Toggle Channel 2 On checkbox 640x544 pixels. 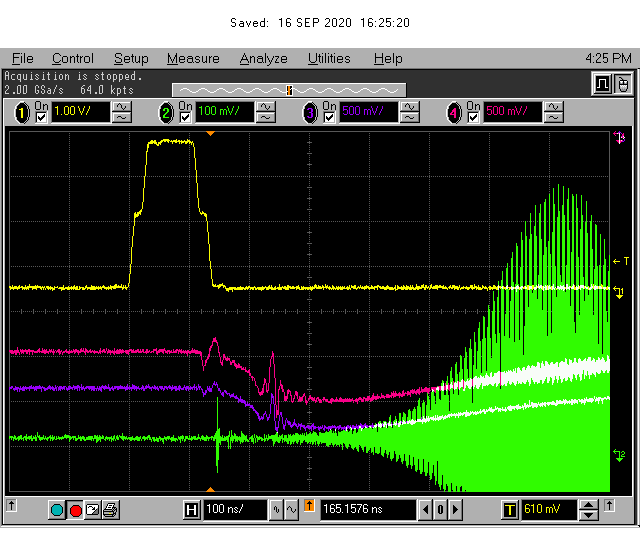tap(185, 118)
